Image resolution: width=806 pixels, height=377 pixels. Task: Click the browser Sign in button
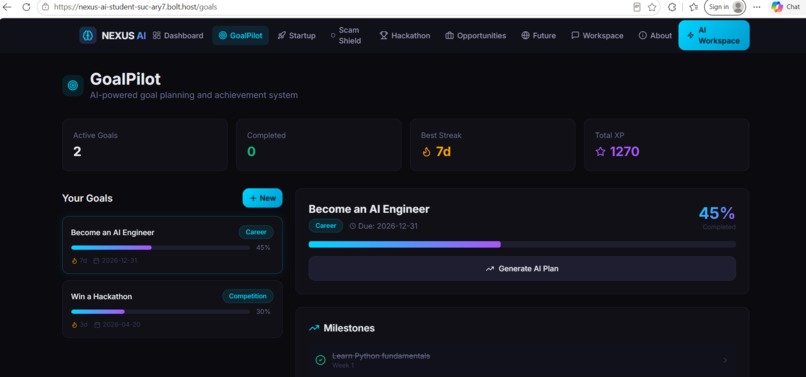pos(725,7)
